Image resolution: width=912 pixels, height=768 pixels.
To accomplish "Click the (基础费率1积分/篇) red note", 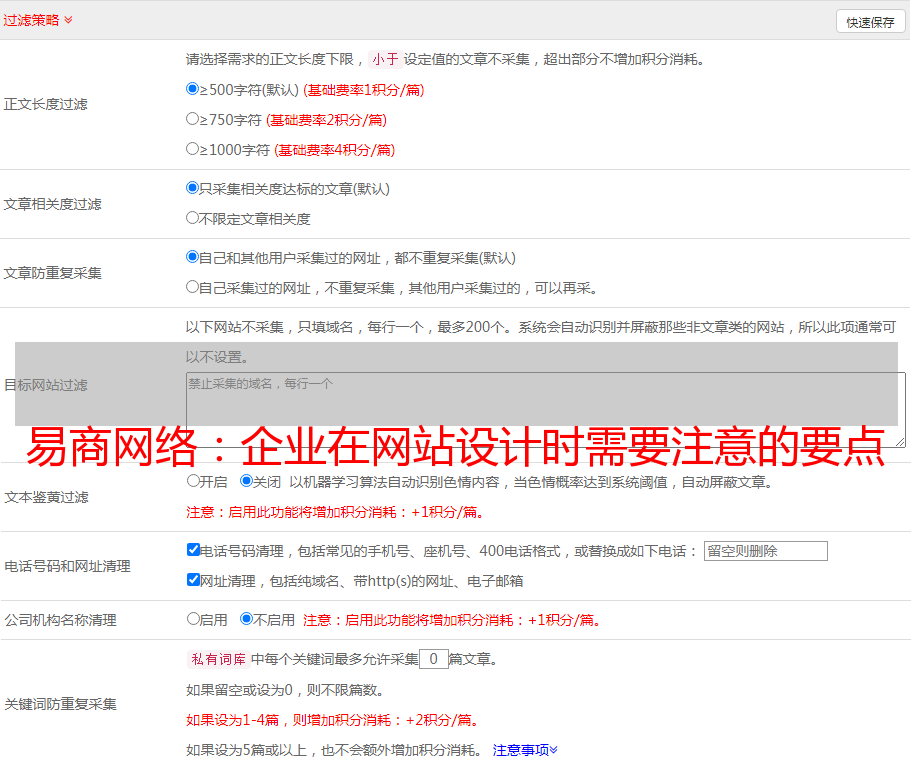I will pyautogui.click(x=364, y=90).
